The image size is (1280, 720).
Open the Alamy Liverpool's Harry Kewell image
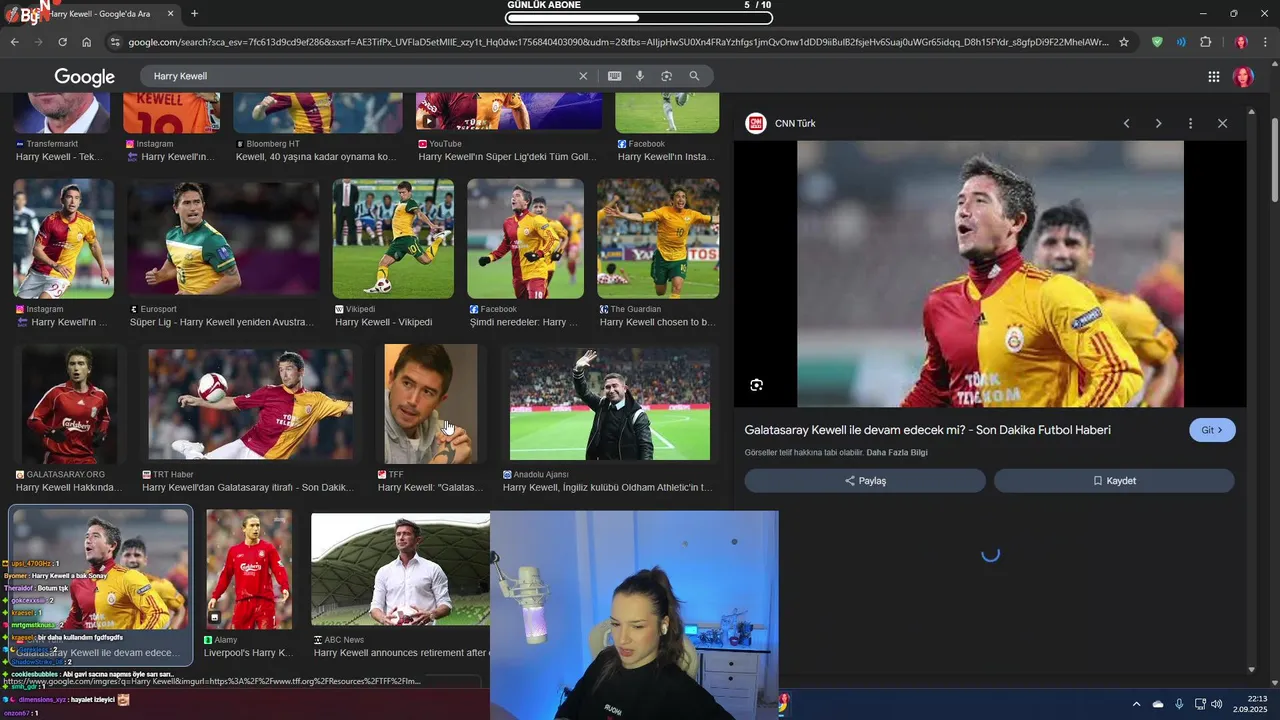point(249,569)
